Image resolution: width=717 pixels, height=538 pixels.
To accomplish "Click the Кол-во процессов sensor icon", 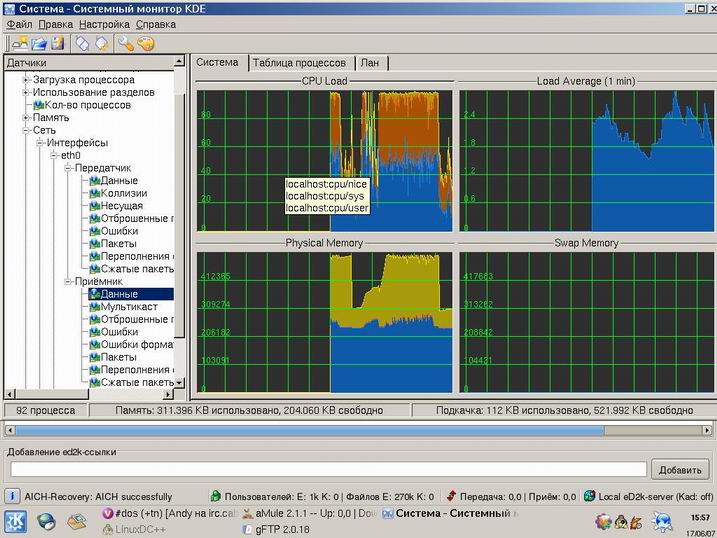I will click(39, 104).
